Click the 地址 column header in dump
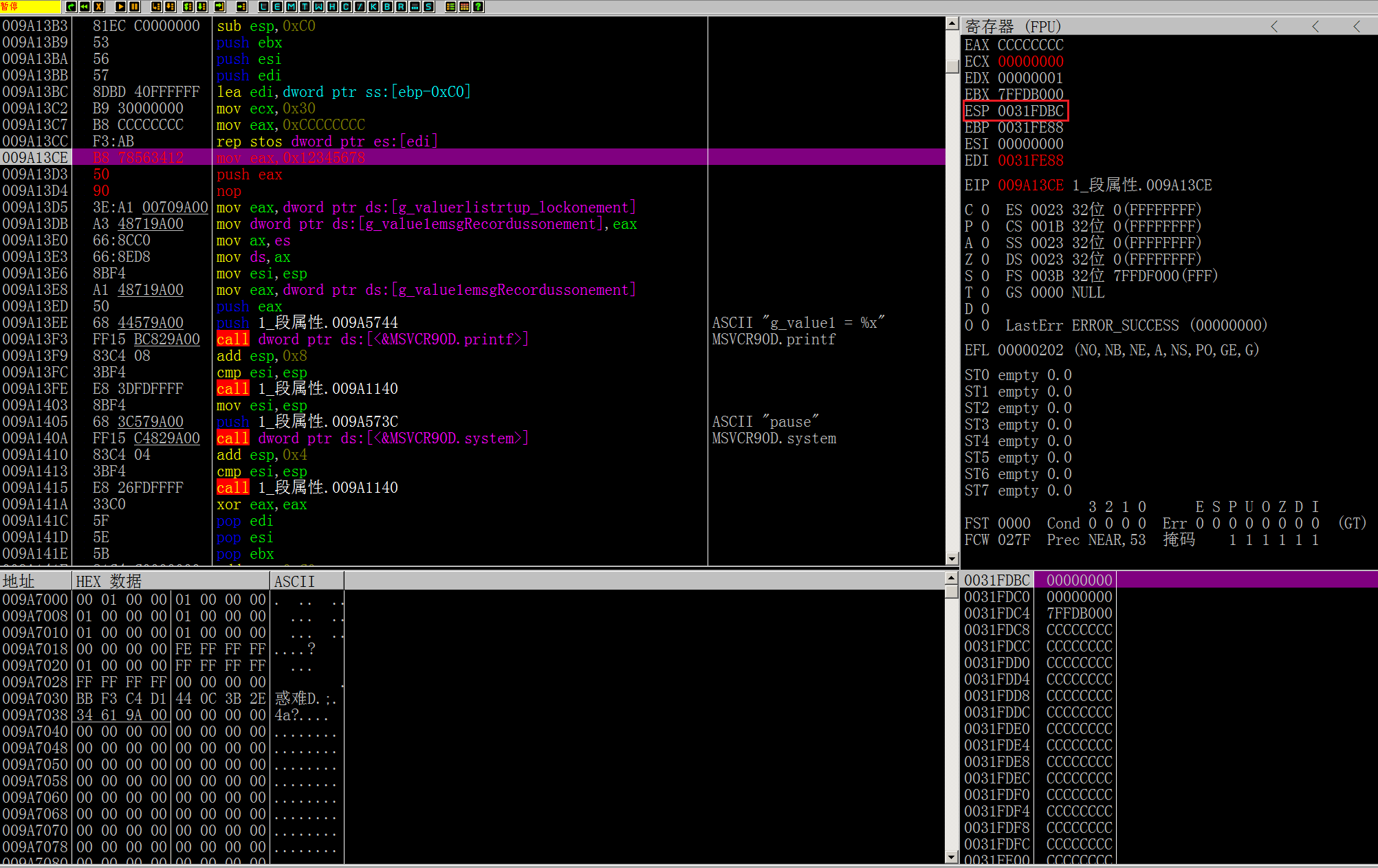Viewport: 1378px width, 868px height. point(36,581)
